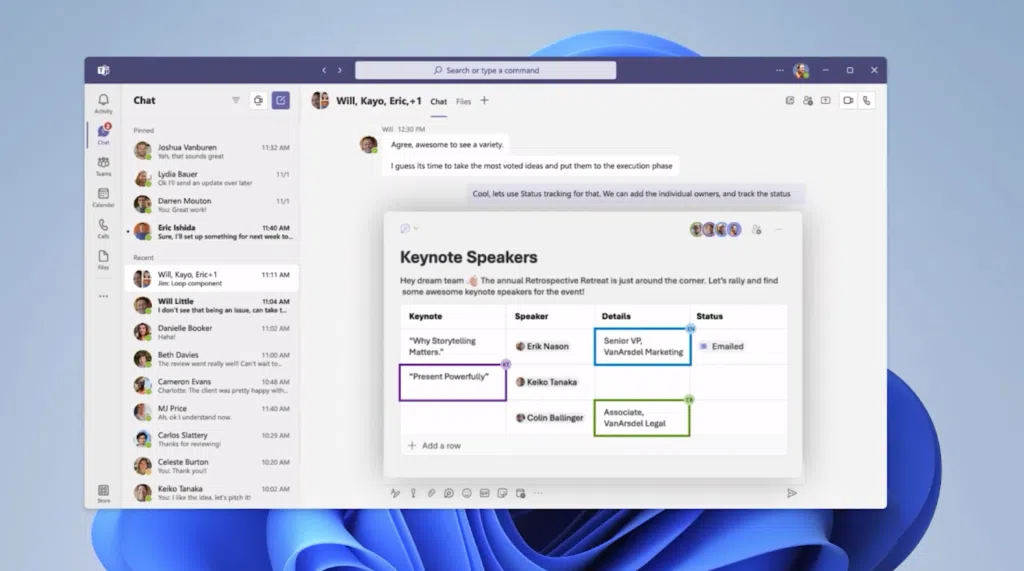This screenshot has height=571, width=1024.
Task: Click the meet now icon beside filter
Action: pos(259,100)
